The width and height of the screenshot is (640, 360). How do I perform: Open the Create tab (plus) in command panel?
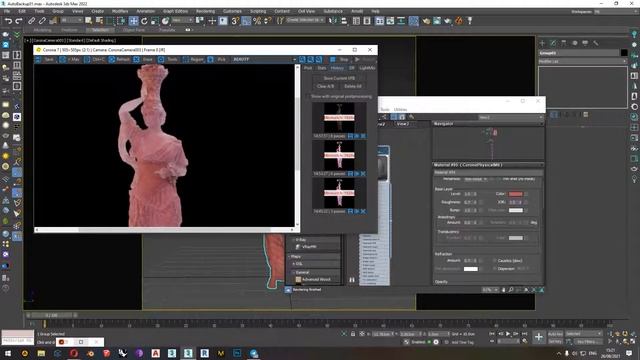(x=542, y=43)
